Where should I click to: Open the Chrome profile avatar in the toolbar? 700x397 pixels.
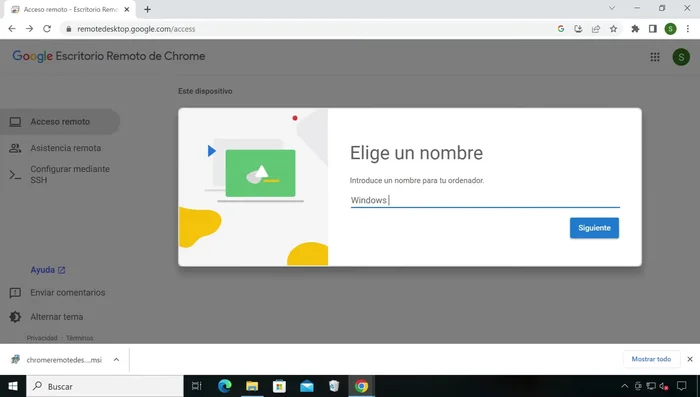pos(670,29)
